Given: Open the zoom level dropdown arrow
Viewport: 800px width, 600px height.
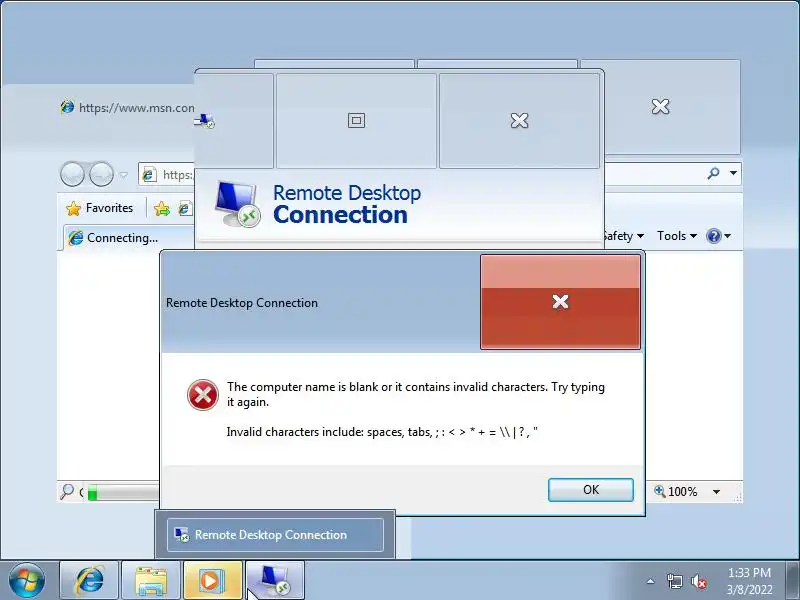Looking at the screenshot, I should 716,492.
